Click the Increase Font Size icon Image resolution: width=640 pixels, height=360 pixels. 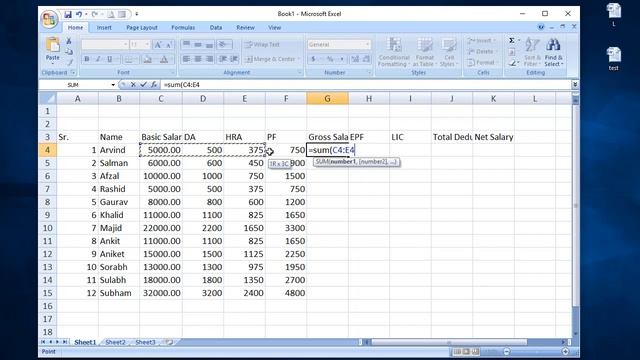(158, 44)
